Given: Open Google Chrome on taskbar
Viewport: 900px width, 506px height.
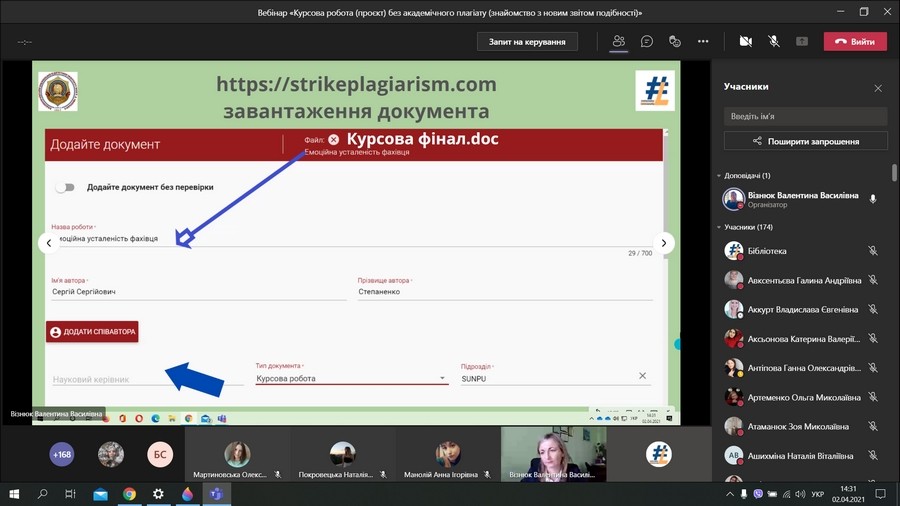Looking at the screenshot, I should 129,494.
